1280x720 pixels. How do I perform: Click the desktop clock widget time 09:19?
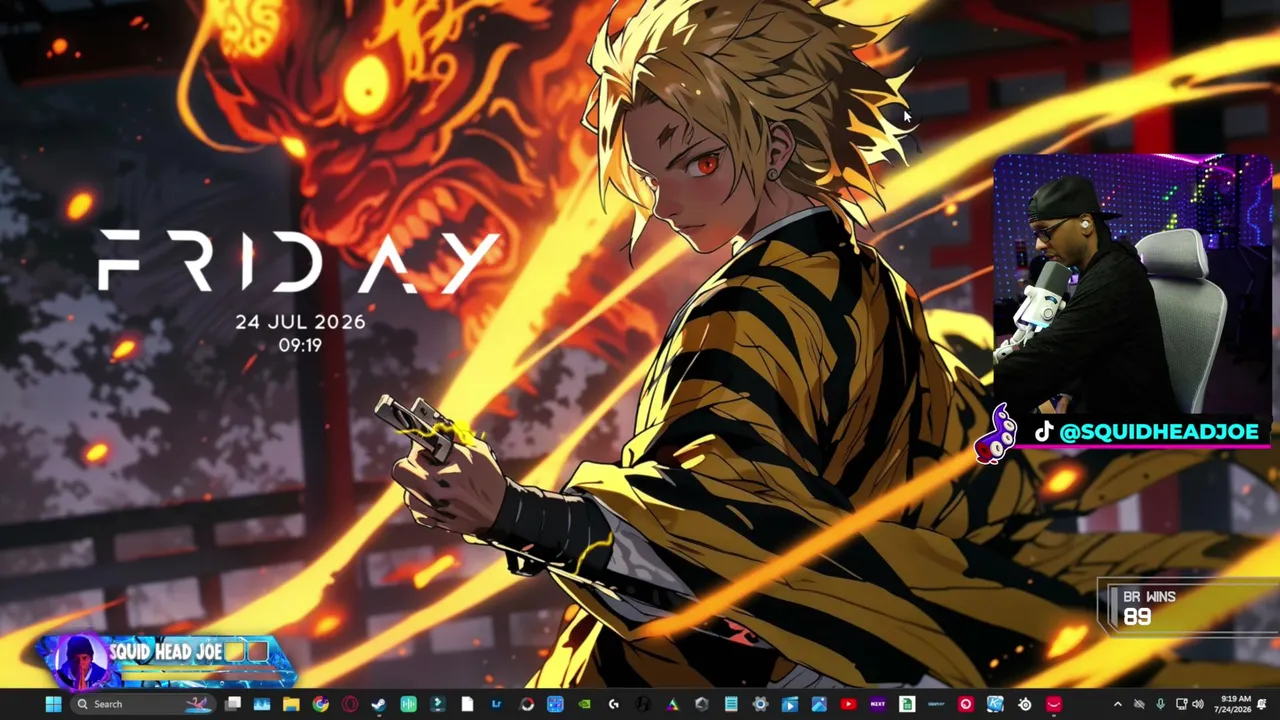pyautogui.click(x=300, y=345)
